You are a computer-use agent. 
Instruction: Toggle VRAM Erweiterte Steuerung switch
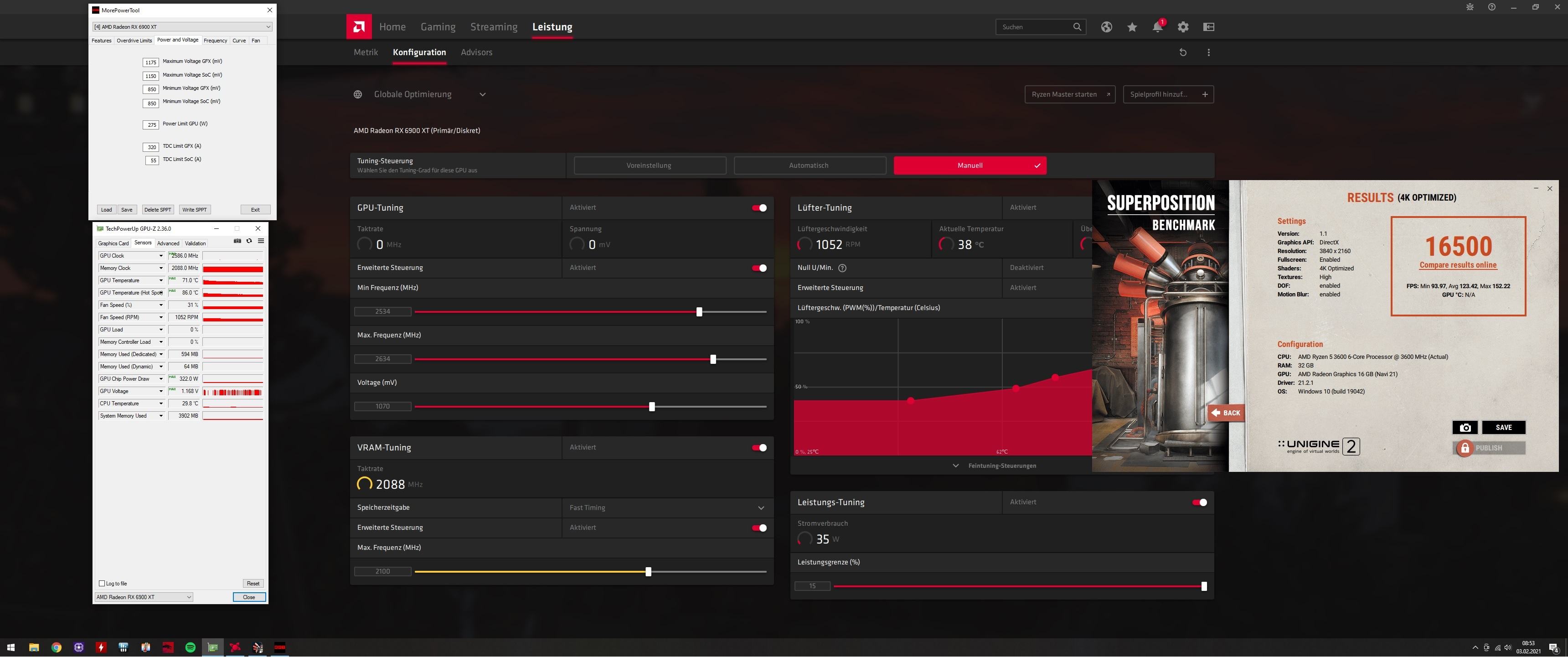click(759, 528)
